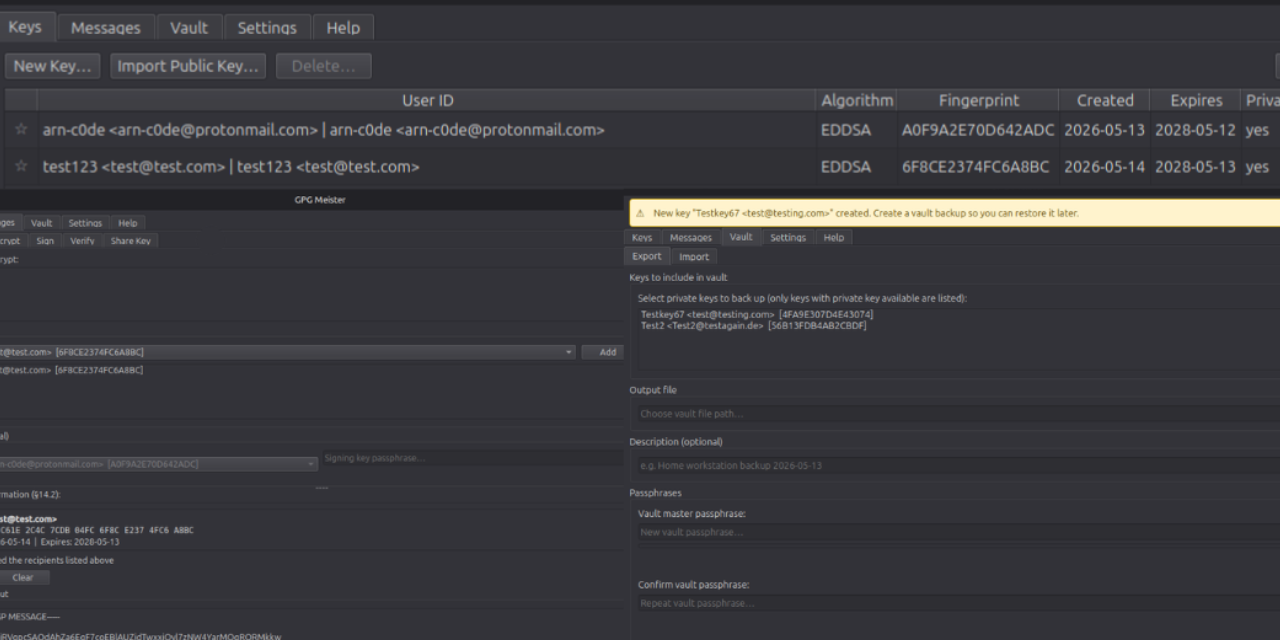The height and width of the screenshot is (640, 1280).
Task: Focus the Repeat vault passphrase field
Action: (x=958, y=603)
